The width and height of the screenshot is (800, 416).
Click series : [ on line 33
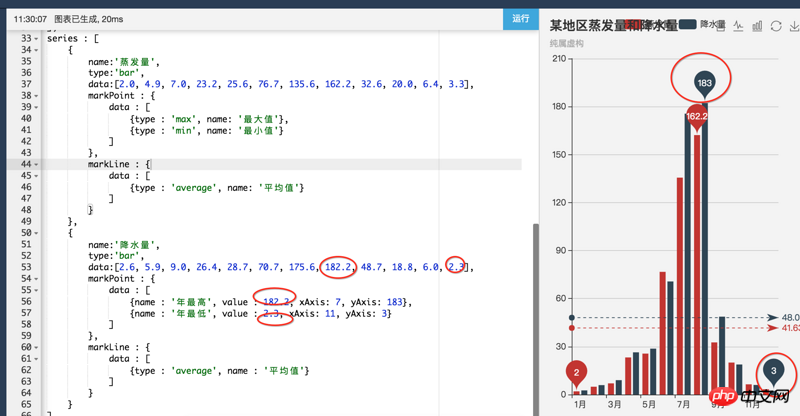click(73, 39)
